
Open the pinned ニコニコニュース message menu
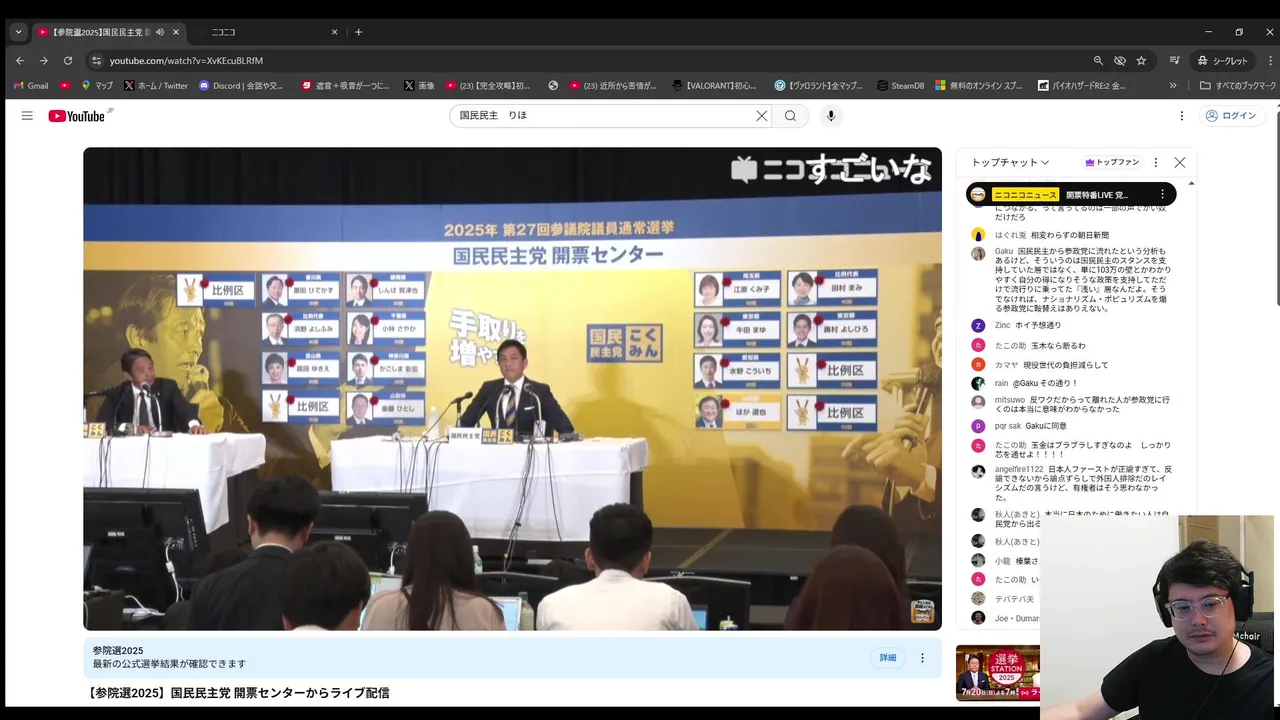[1162, 194]
